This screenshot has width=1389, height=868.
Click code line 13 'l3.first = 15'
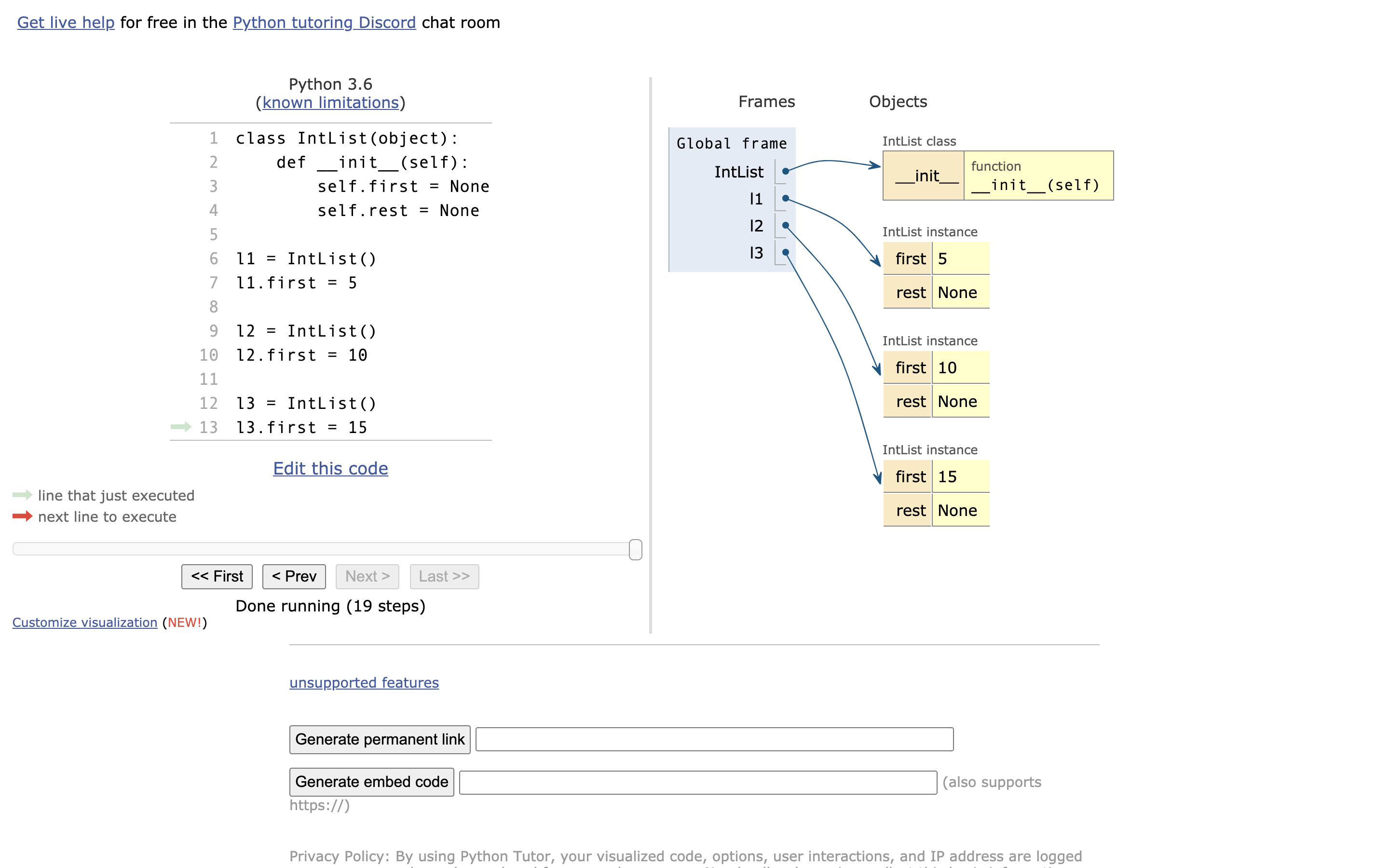coord(302,428)
